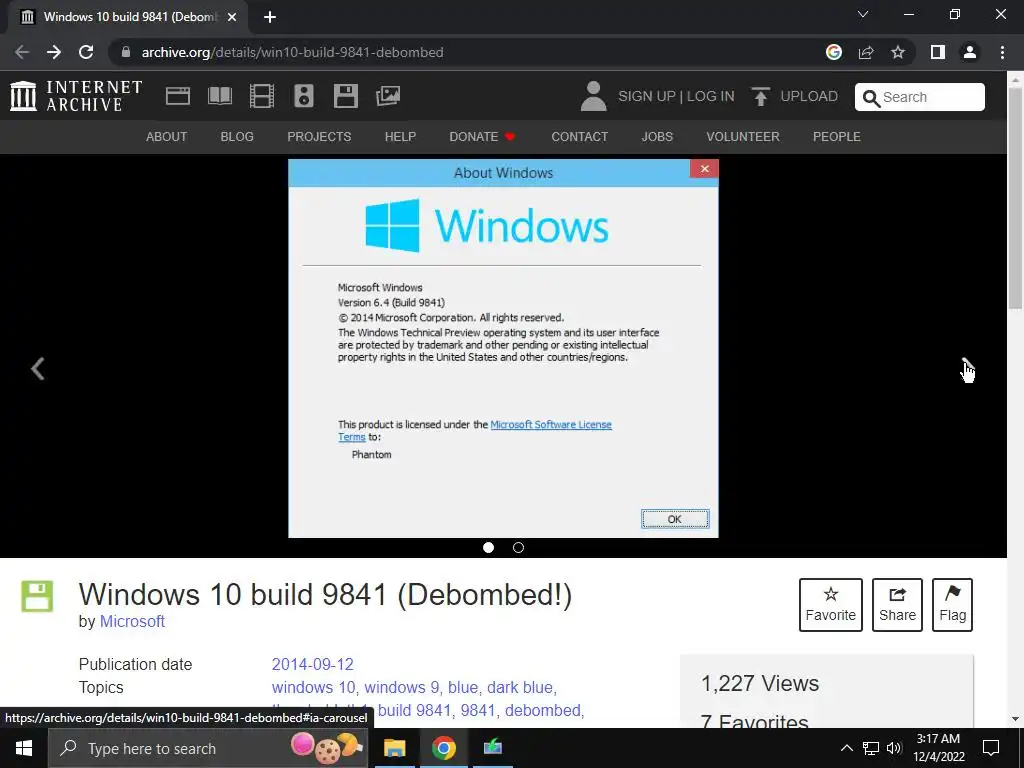
Task: Open the Windows Start menu
Action: point(24,748)
